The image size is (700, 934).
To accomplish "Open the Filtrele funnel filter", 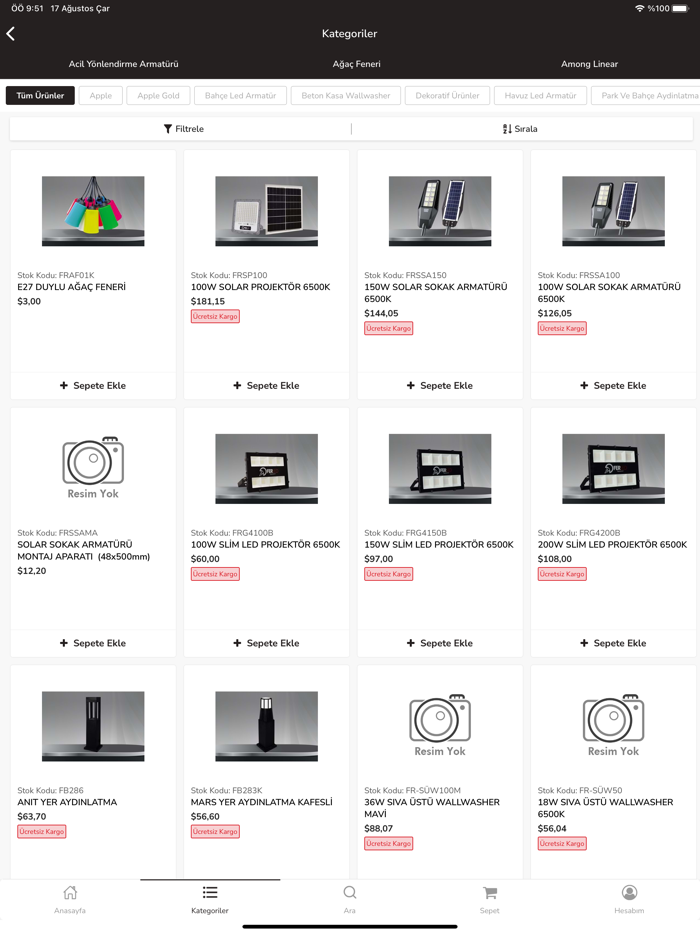I will pyautogui.click(x=183, y=129).
